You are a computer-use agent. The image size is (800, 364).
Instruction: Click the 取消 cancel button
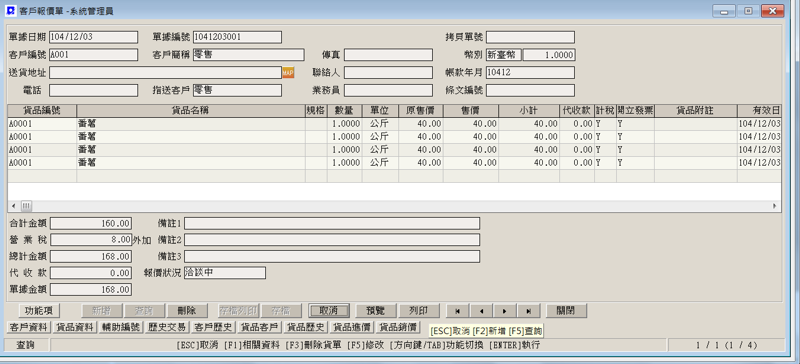coord(329,310)
